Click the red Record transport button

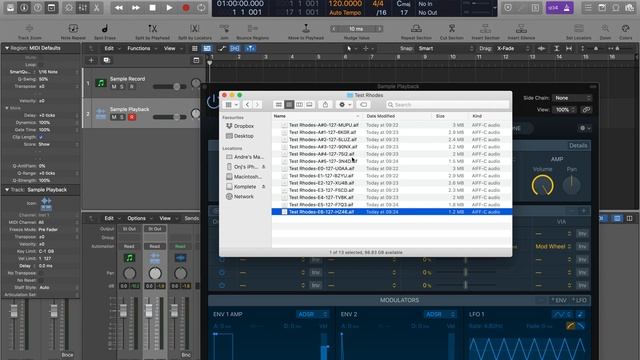[186, 8]
